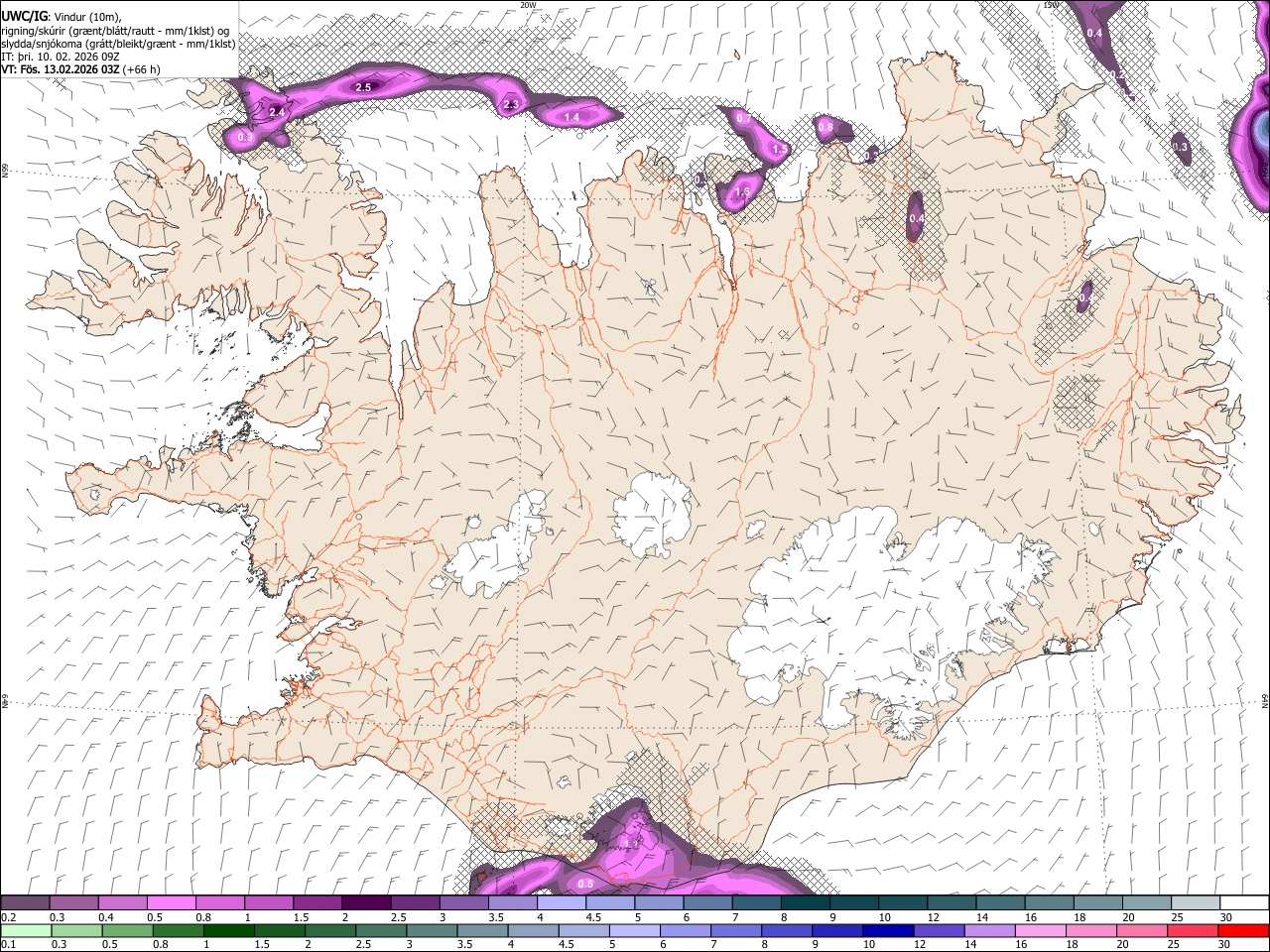
Task: Click the 0.2 label in upper legend
Action: (x=8, y=917)
